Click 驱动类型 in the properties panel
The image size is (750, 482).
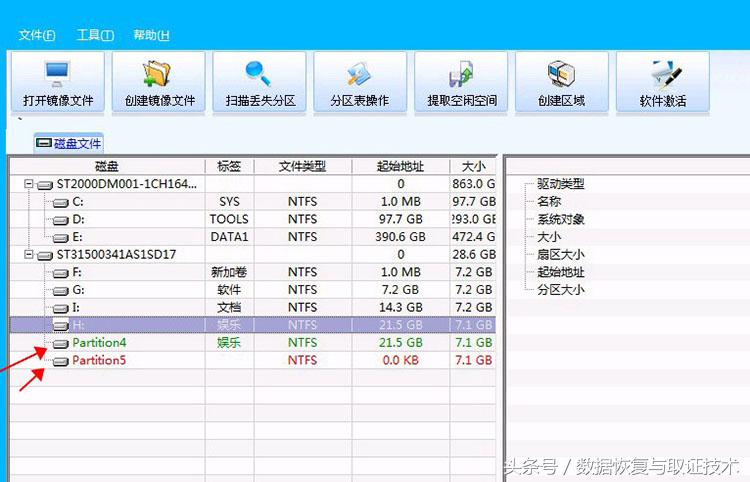[x=561, y=184]
